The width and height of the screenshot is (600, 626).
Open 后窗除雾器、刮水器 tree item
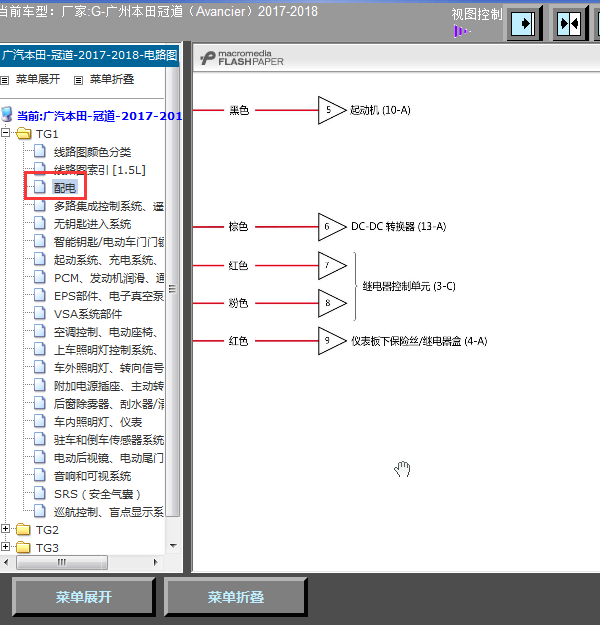pyautogui.click(x=109, y=404)
